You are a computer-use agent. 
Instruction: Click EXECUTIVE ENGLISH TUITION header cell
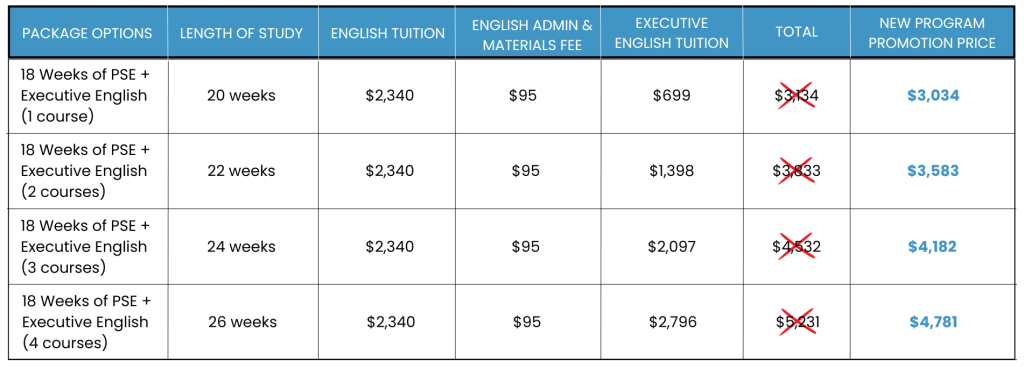click(x=672, y=33)
